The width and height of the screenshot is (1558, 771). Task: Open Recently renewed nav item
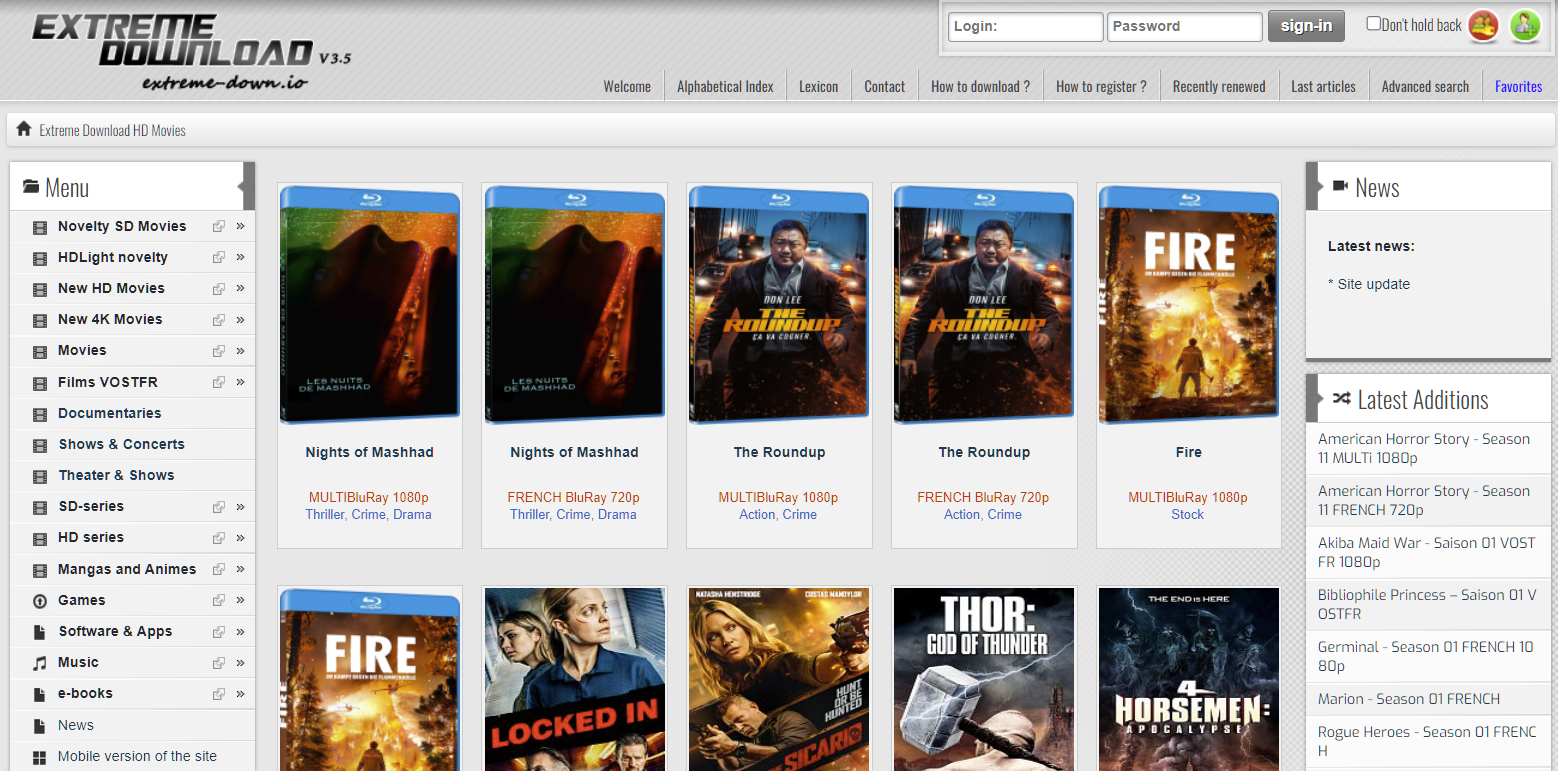1219,86
